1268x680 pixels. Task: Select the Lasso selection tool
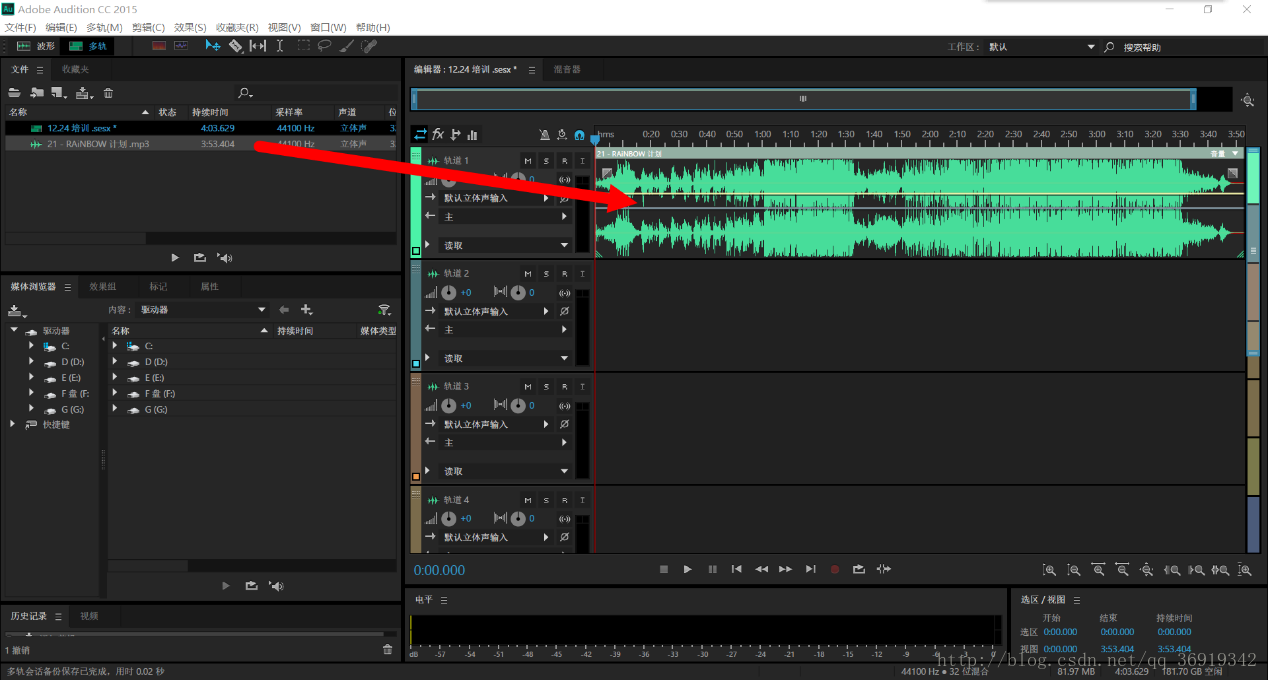click(324, 46)
